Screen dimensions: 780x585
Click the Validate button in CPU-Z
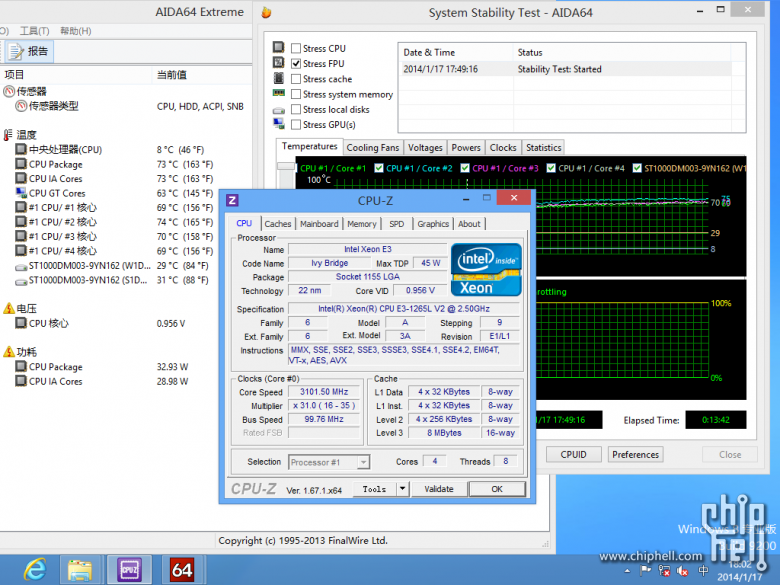439,489
